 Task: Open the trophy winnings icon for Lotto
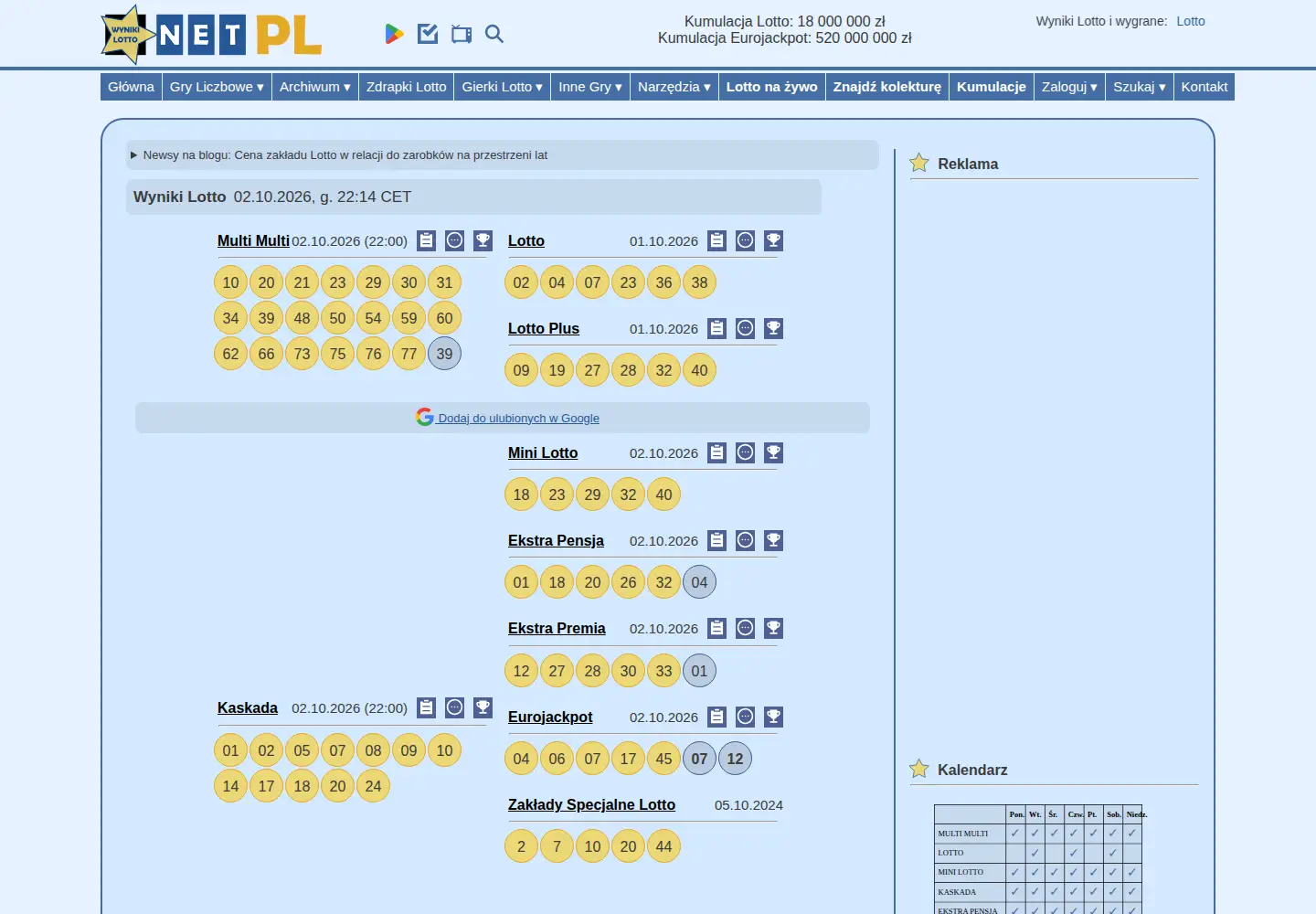click(x=773, y=240)
